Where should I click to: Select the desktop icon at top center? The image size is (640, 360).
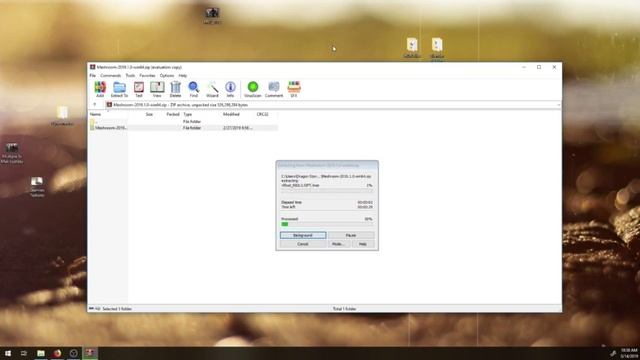212,16
